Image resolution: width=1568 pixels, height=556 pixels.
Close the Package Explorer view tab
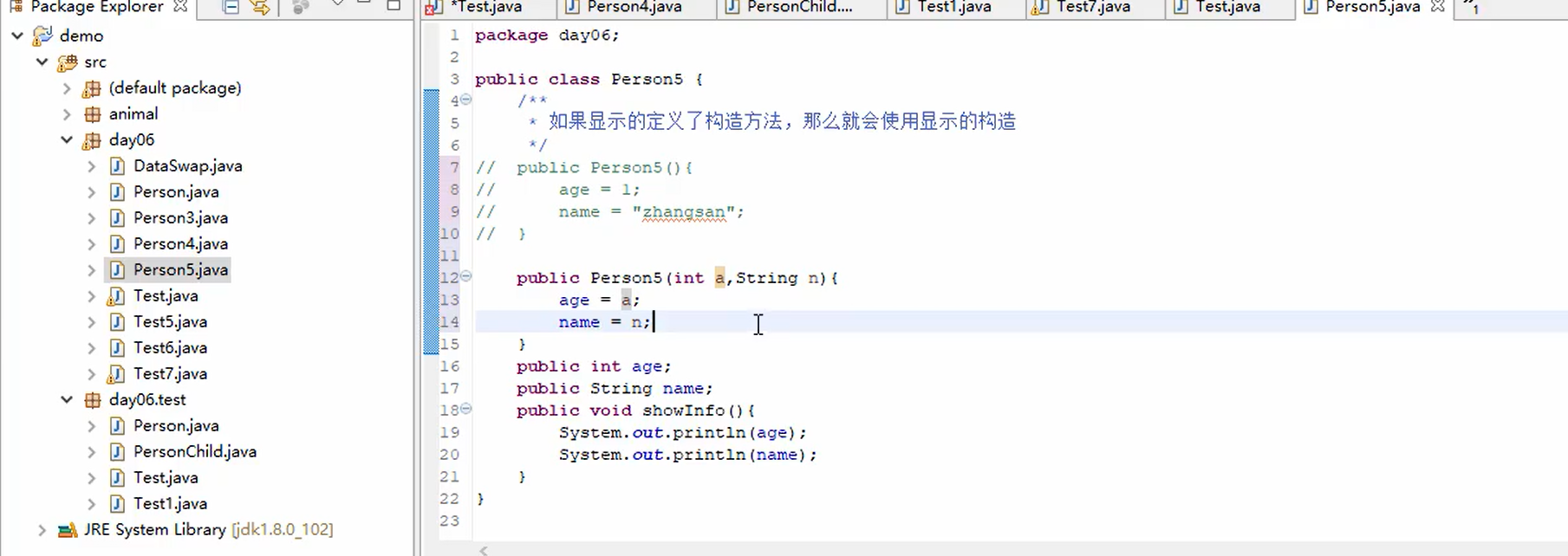pyautogui.click(x=180, y=7)
